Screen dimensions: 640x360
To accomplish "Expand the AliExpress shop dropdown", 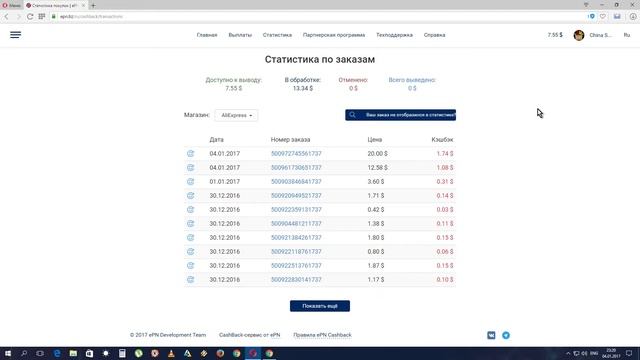I will [236, 116].
